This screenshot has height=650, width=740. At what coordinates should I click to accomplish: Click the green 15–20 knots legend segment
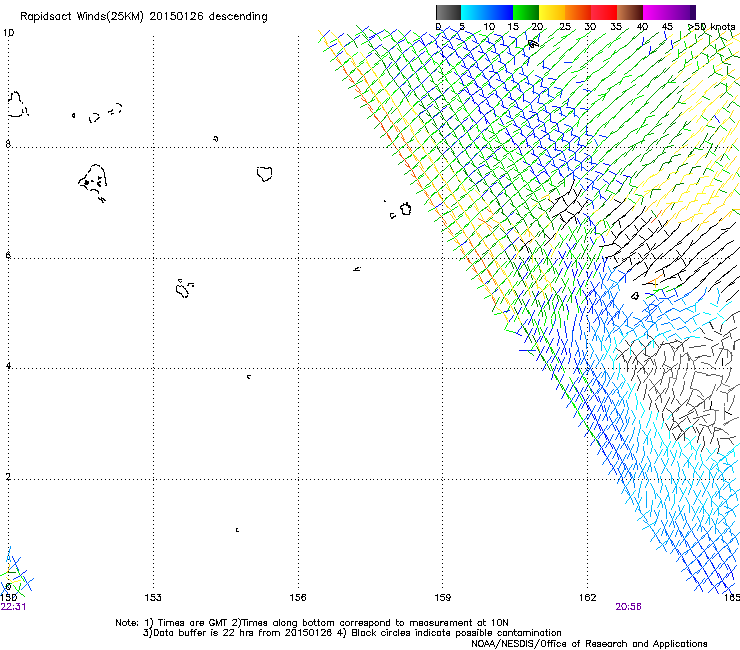click(x=526, y=12)
